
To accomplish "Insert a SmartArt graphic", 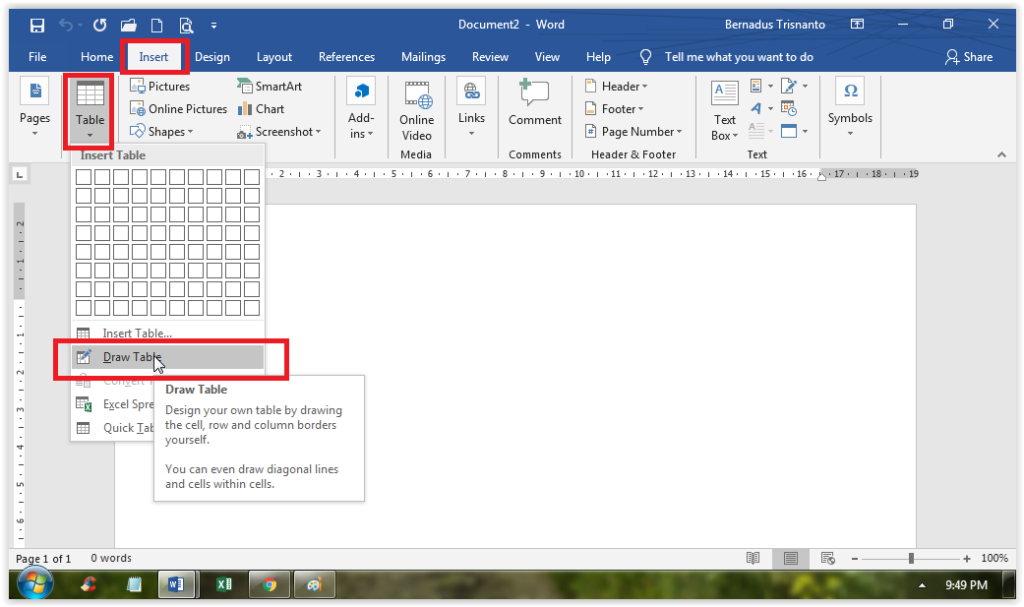I will (270, 87).
